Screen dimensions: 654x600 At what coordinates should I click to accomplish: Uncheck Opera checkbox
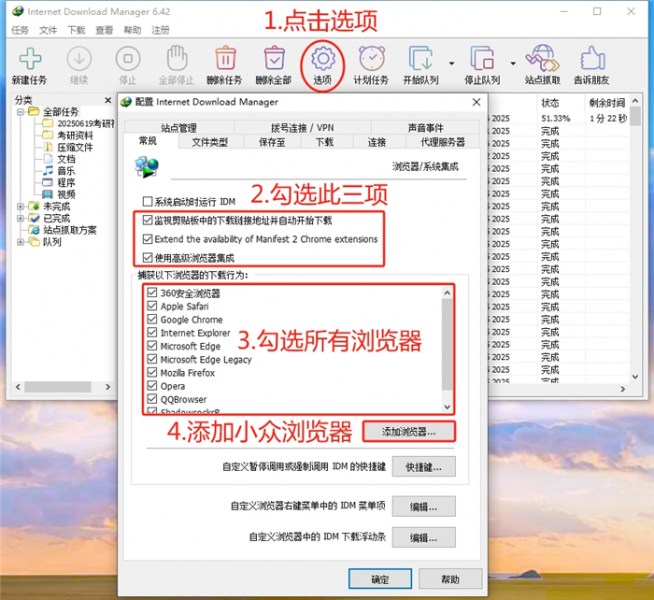pyautogui.click(x=152, y=386)
